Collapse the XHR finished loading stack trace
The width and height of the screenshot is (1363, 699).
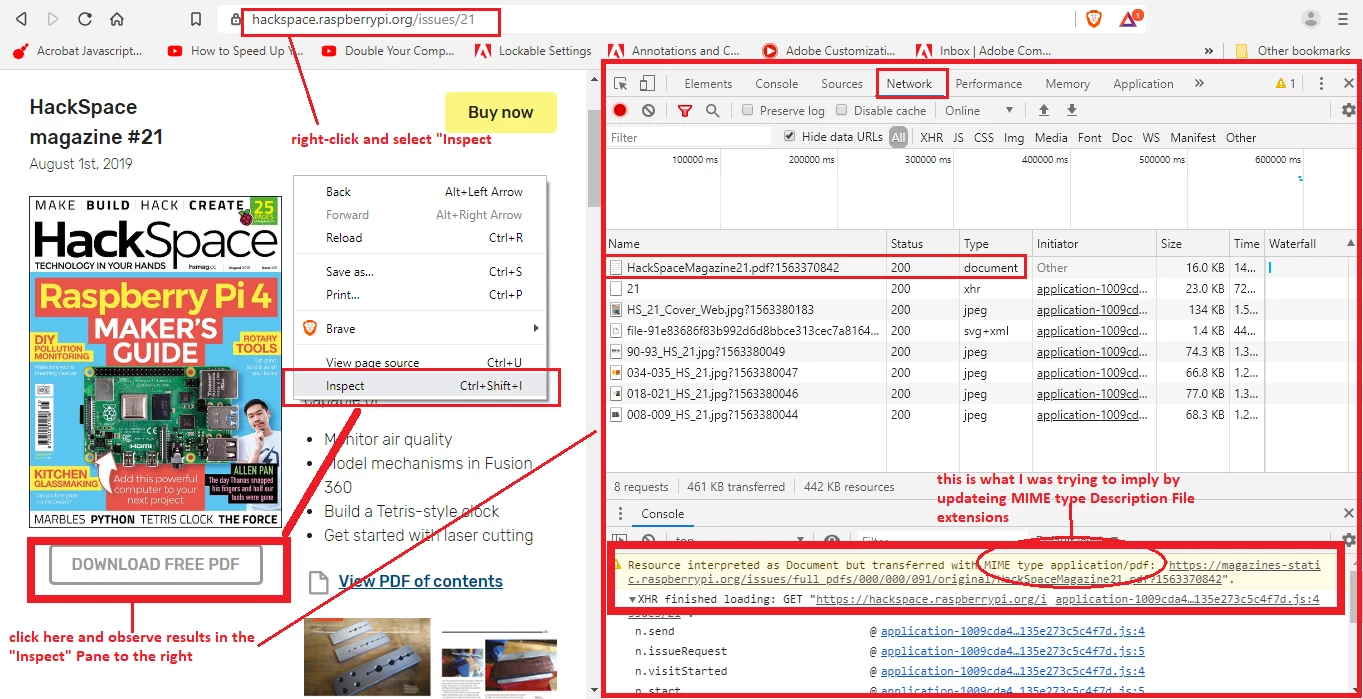coord(632,600)
